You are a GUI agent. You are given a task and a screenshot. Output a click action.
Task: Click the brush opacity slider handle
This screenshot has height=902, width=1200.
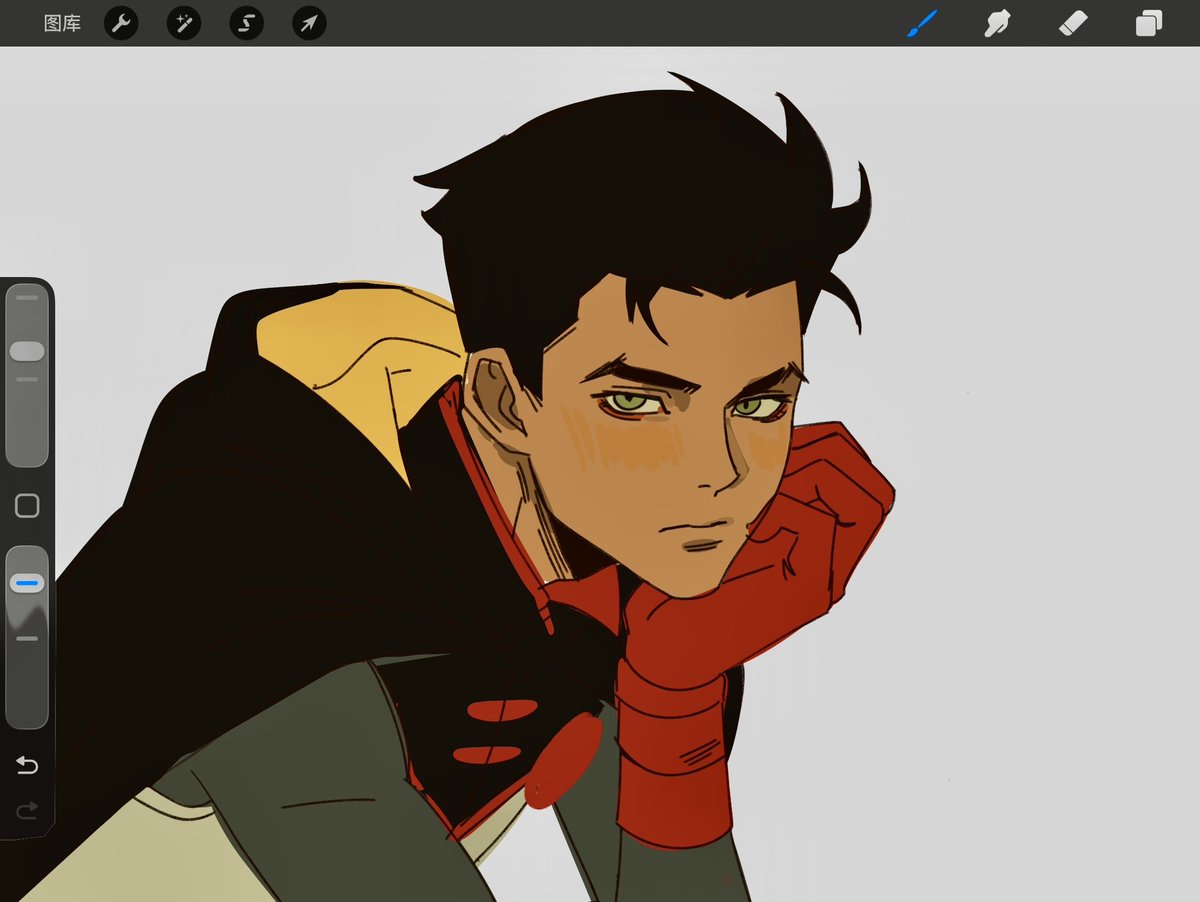27,582
